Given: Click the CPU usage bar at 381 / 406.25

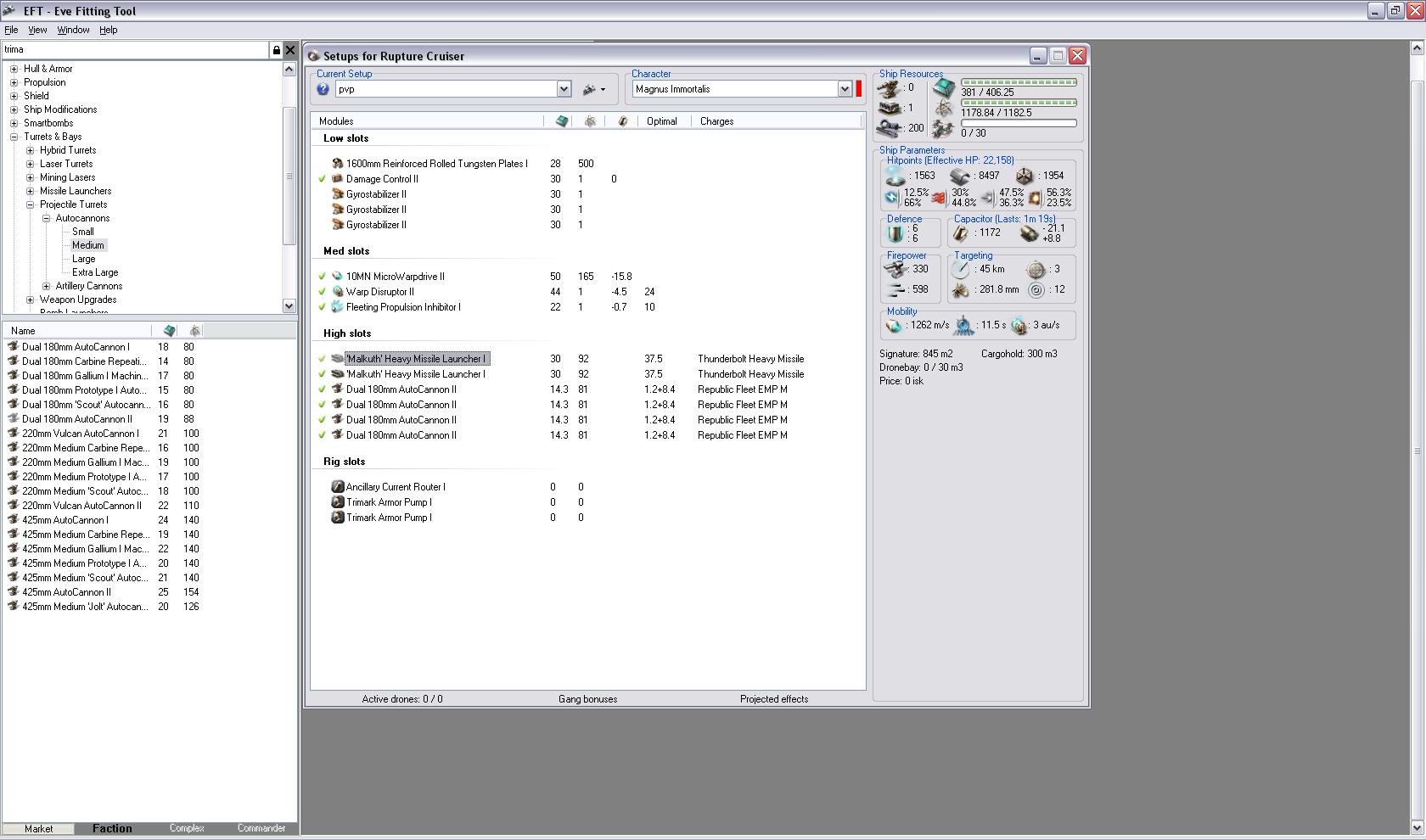Looking at the screenshot, I should point(1019,82).
